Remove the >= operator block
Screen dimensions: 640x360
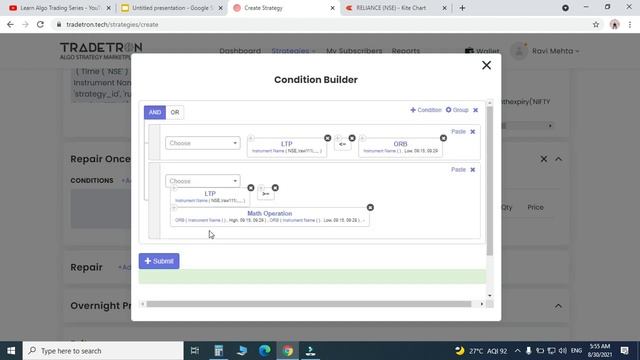tap(275, 188)
